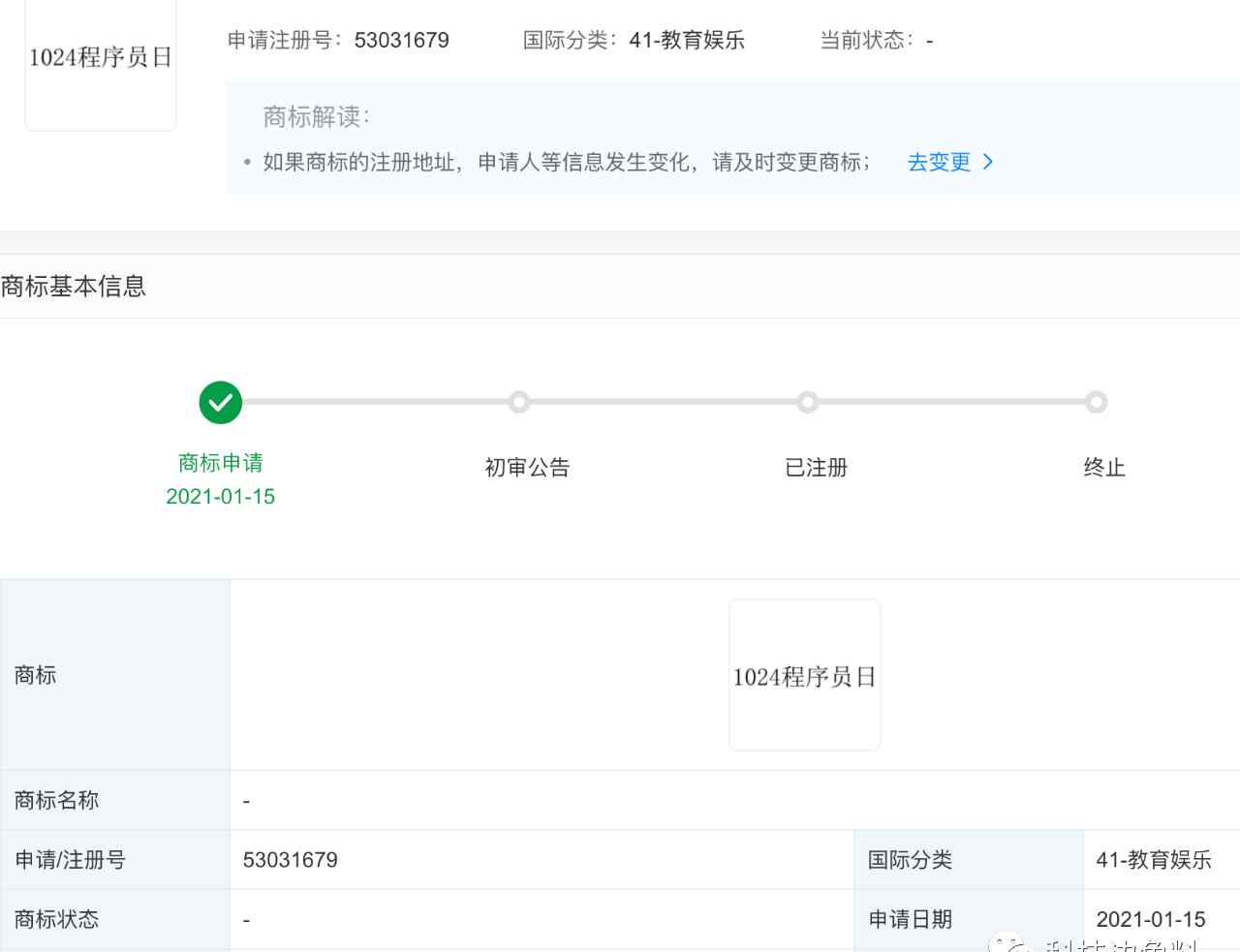Click the 商标状态 row header cell

coord(115,919)
